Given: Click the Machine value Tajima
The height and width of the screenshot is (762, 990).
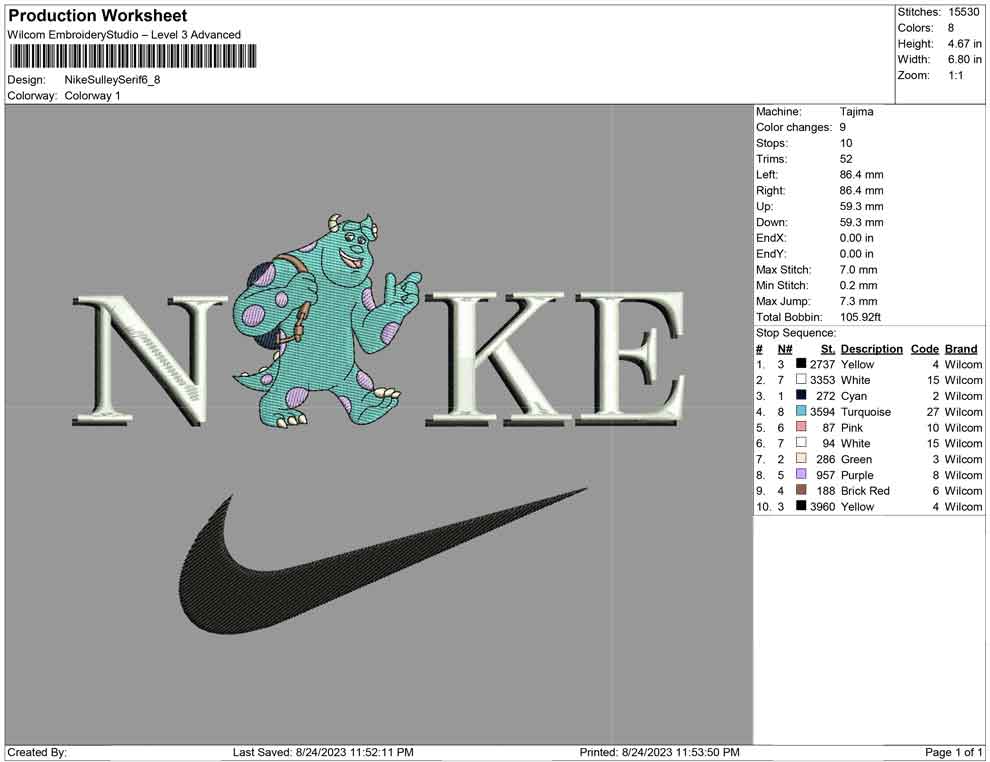Looking at the screenshot, I should pyautogui.click(x=856, y=112).
